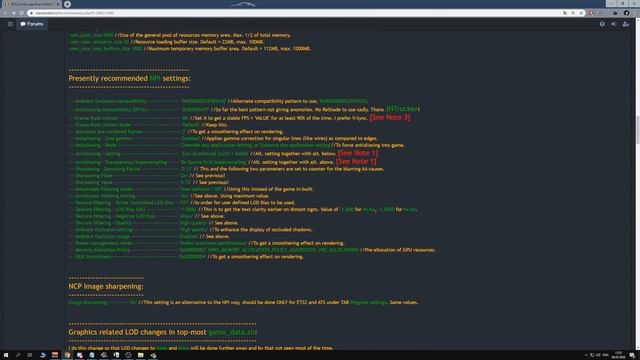The height and width of the screenshot is (360, 640).
Task: Go back with the browser back arrow
Action: point(5,13)
